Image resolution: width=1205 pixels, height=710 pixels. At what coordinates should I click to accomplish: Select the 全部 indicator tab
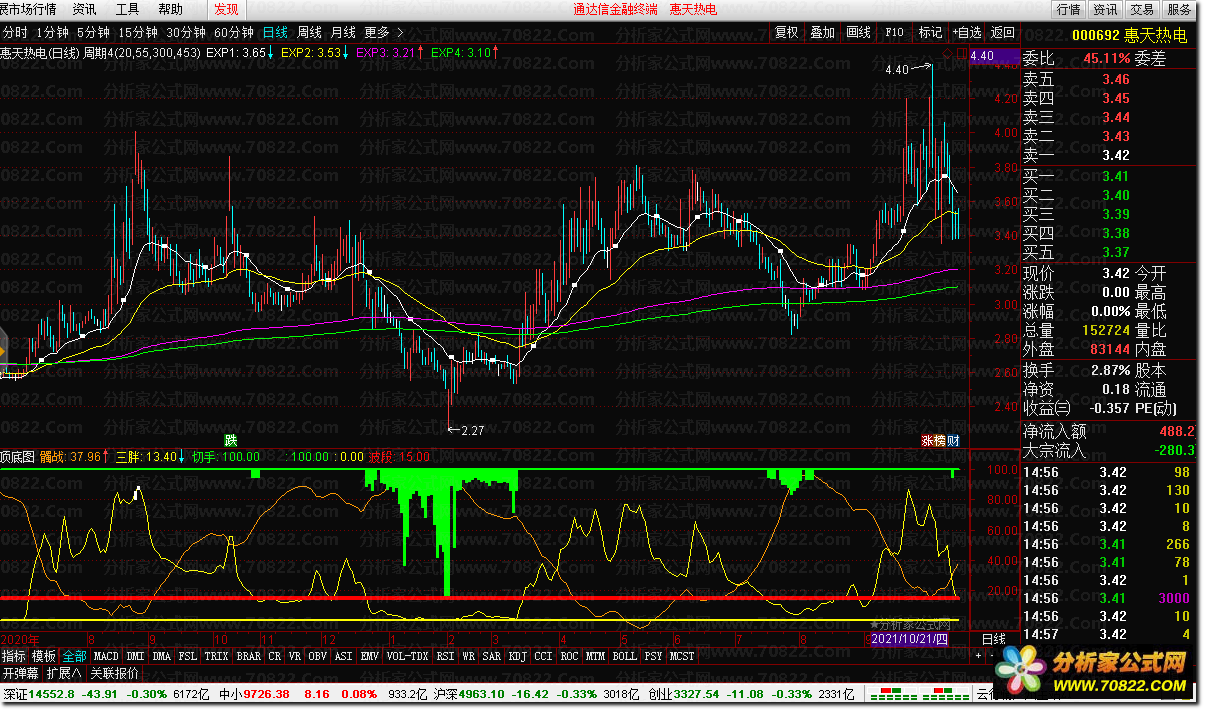coord(74,656)
